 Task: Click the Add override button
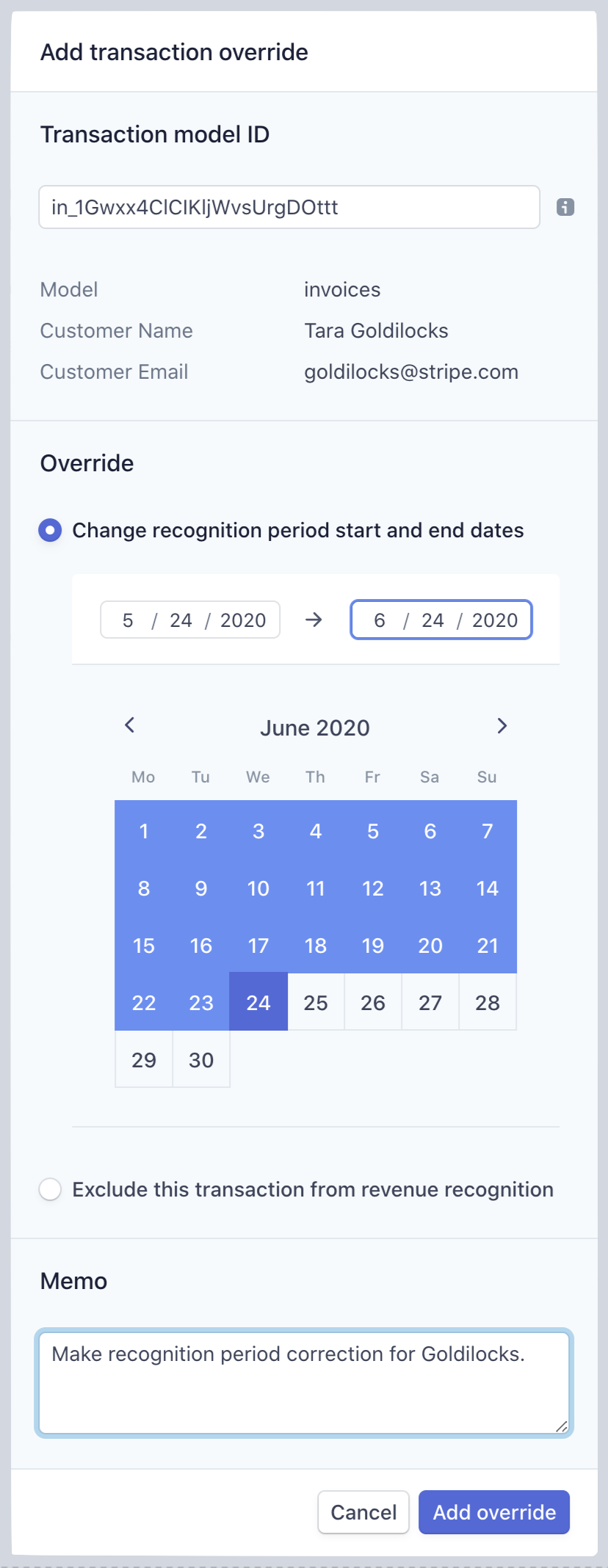point(494,1512)
